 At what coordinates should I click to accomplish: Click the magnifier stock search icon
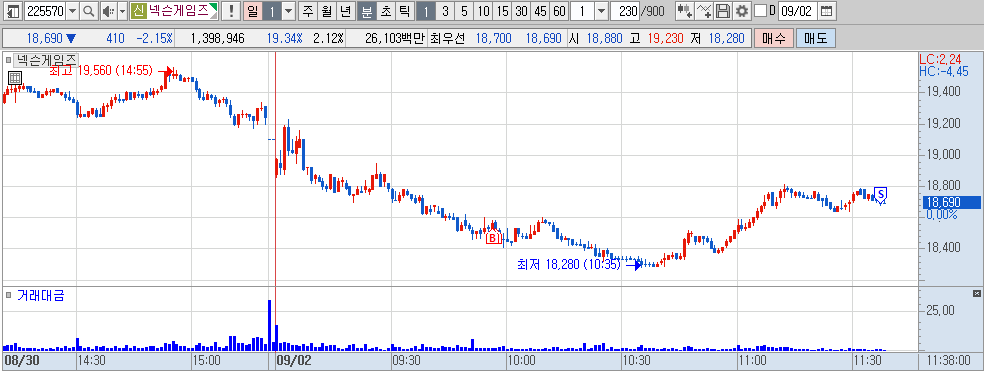(x=88, y=11)
